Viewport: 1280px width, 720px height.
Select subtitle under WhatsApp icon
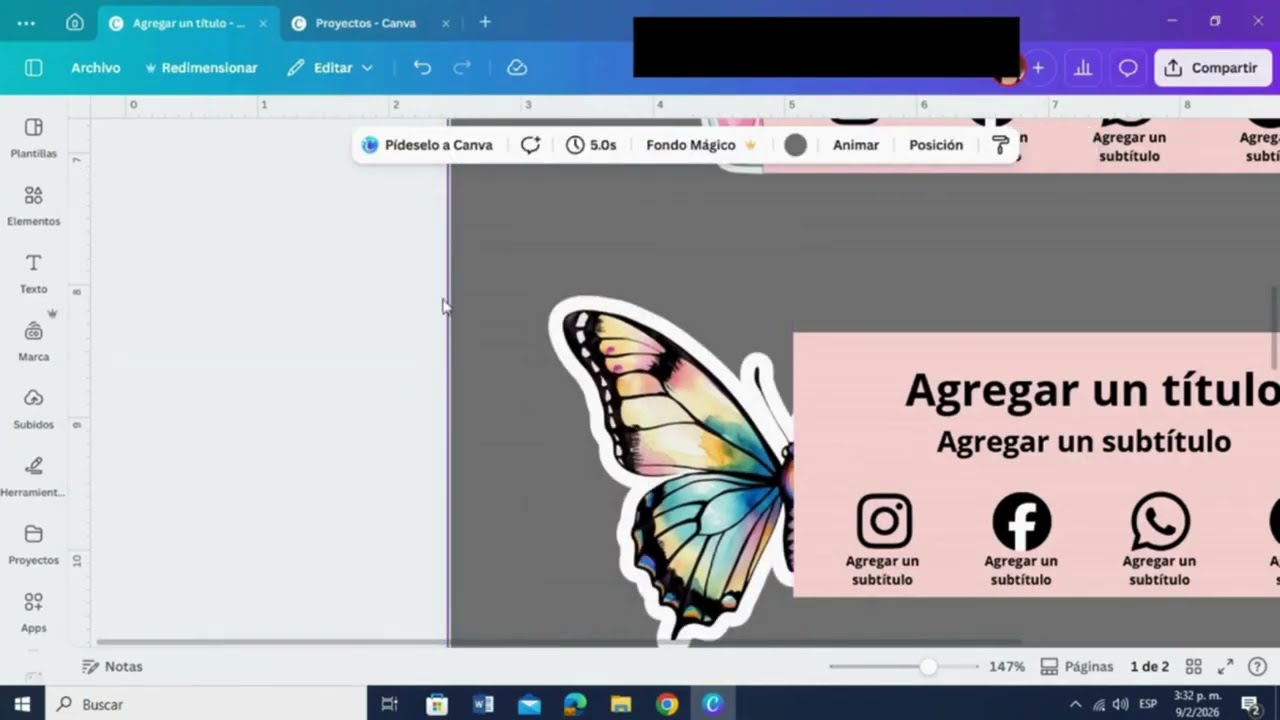[1160, 570]
